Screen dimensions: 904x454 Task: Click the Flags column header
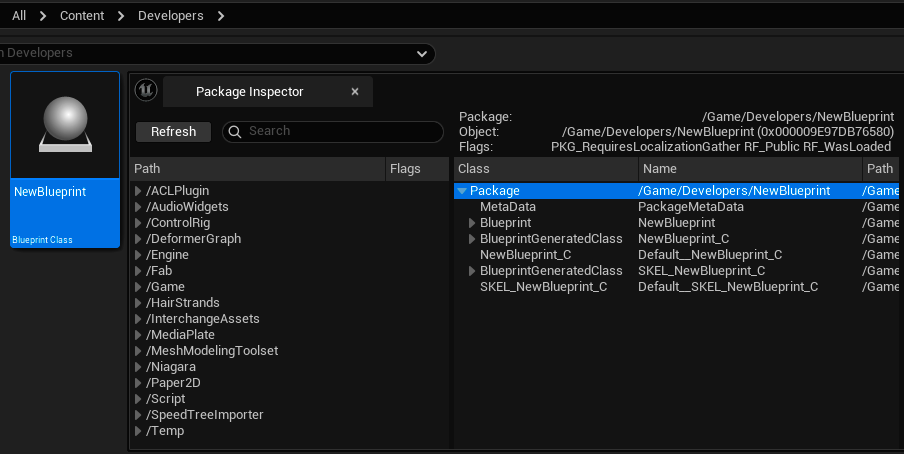pyautogui.click(x=417, y=169)
